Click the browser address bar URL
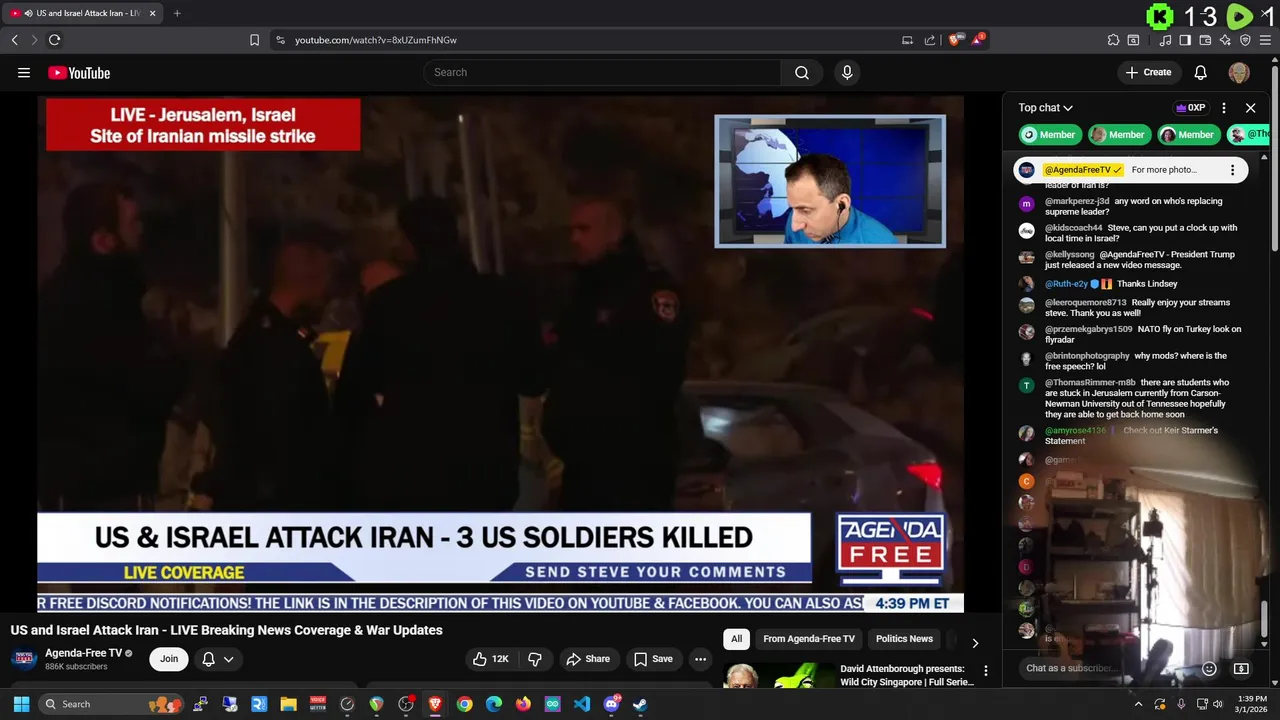 click(376, 40)
